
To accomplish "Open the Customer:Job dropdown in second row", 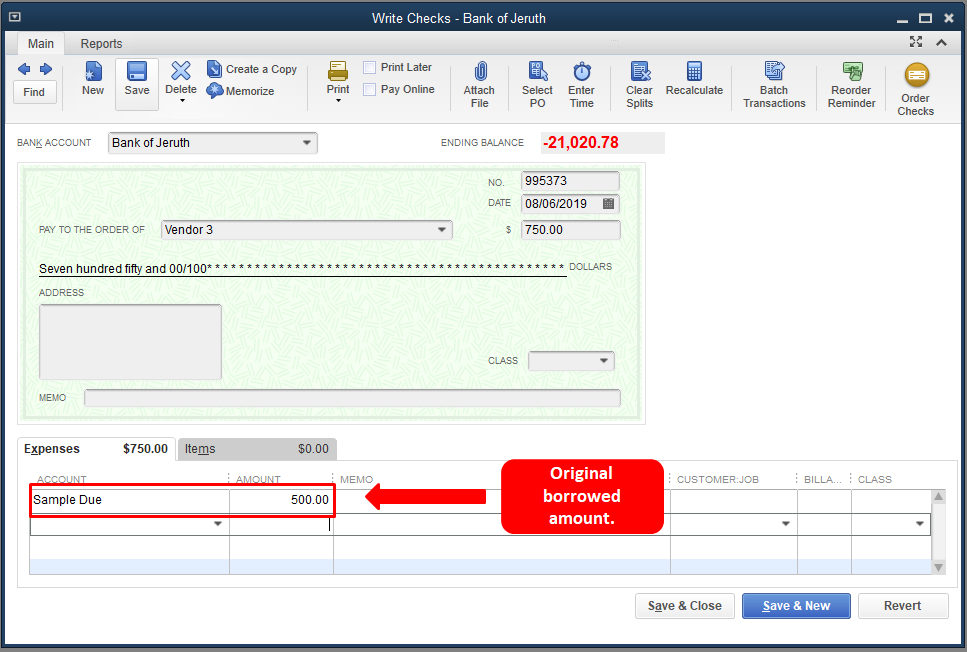I will (786, 524).
